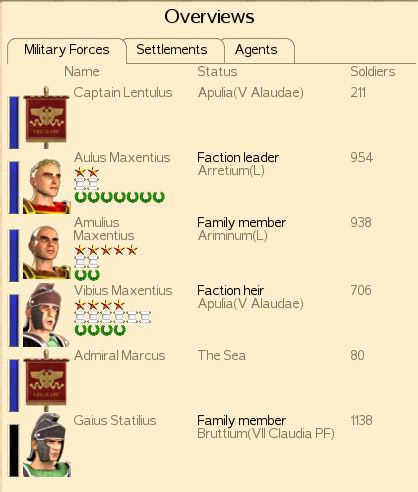Click Aulus Maxentius's green laurel wreaths
The height and width of the screenshot is (492, 418).
tap(120, 197)
